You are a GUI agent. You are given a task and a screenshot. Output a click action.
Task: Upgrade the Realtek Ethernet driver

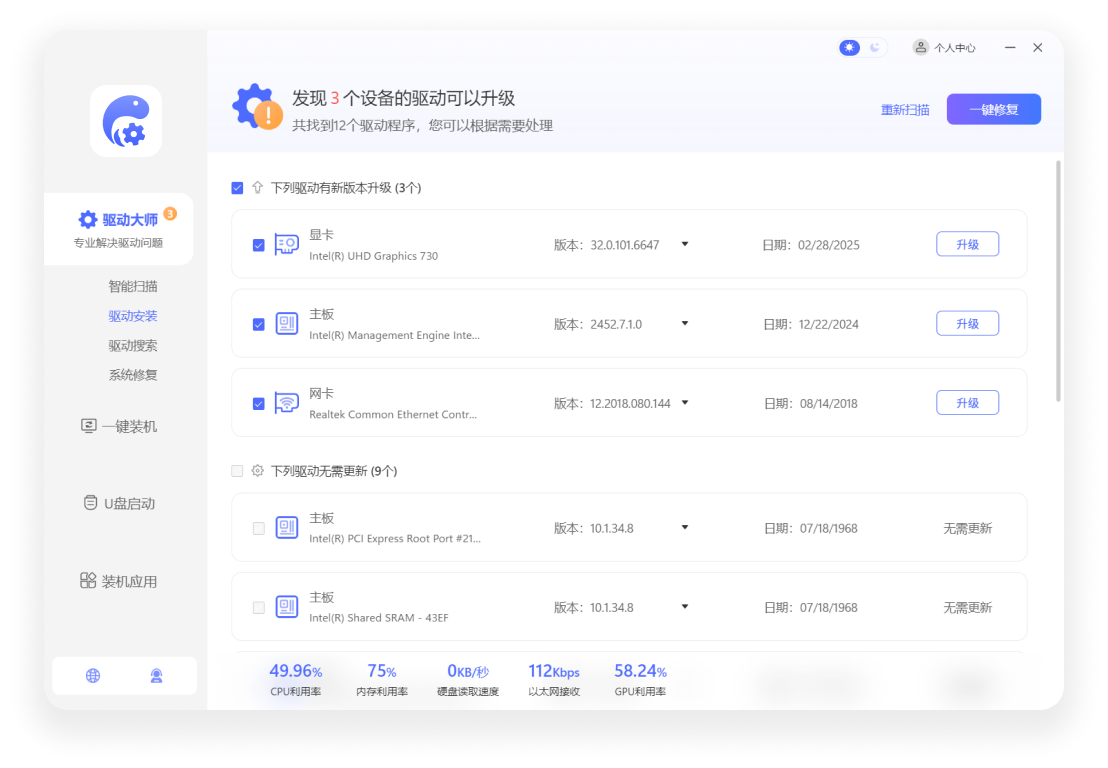967,402
